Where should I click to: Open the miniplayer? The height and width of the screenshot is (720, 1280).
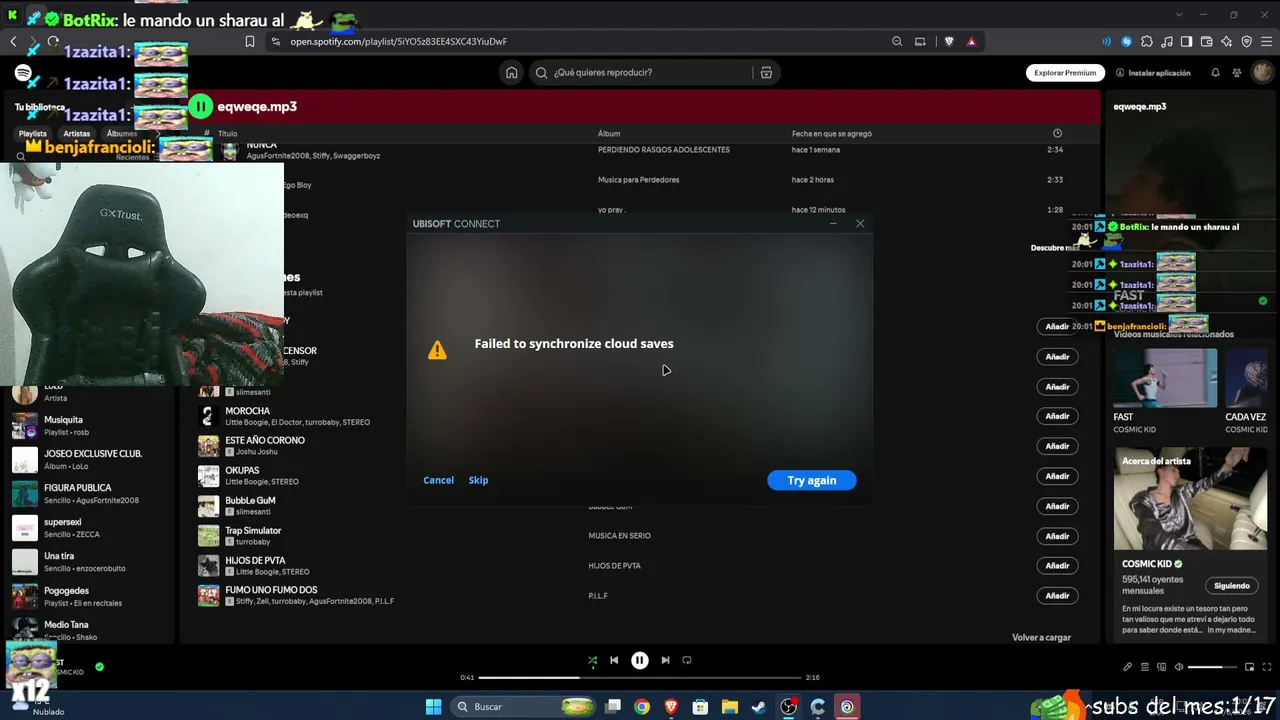pyautogui.click(x=1249, y=667)
